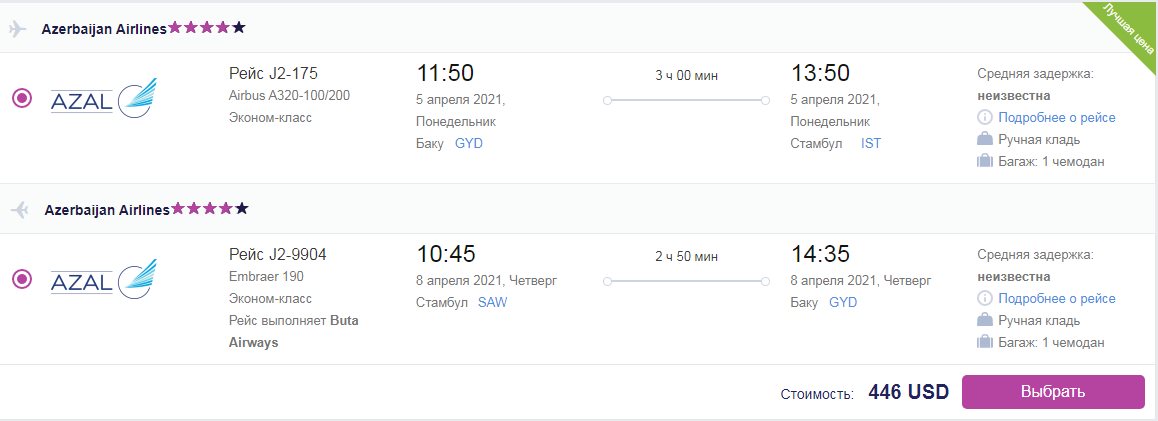Click the star rating of the first Azerbaijan Airlines
The width and height of the screenshot is (1158, 421).
(206, 28)
